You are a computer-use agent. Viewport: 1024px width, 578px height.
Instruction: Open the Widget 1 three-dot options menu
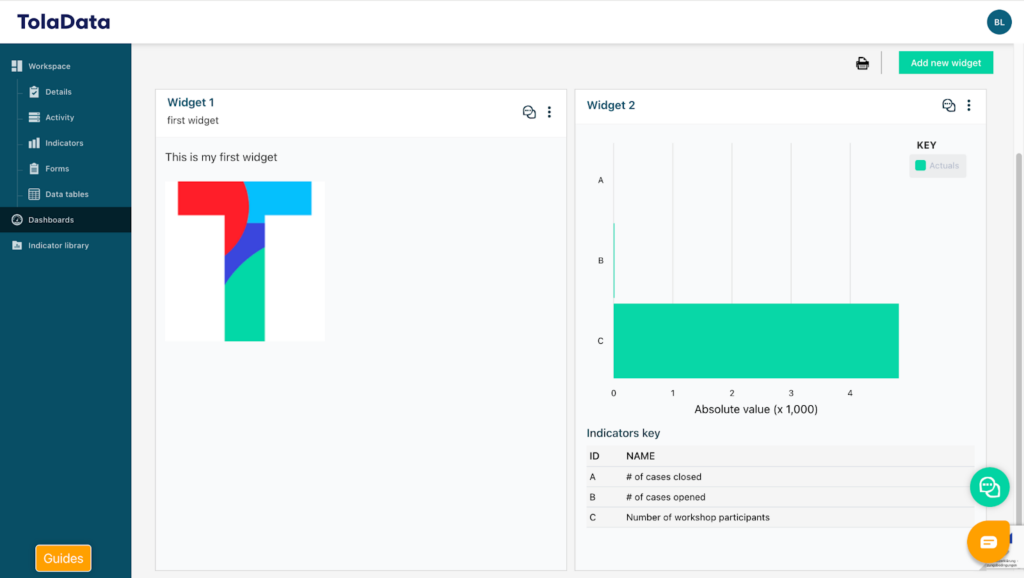click(549, 112)
